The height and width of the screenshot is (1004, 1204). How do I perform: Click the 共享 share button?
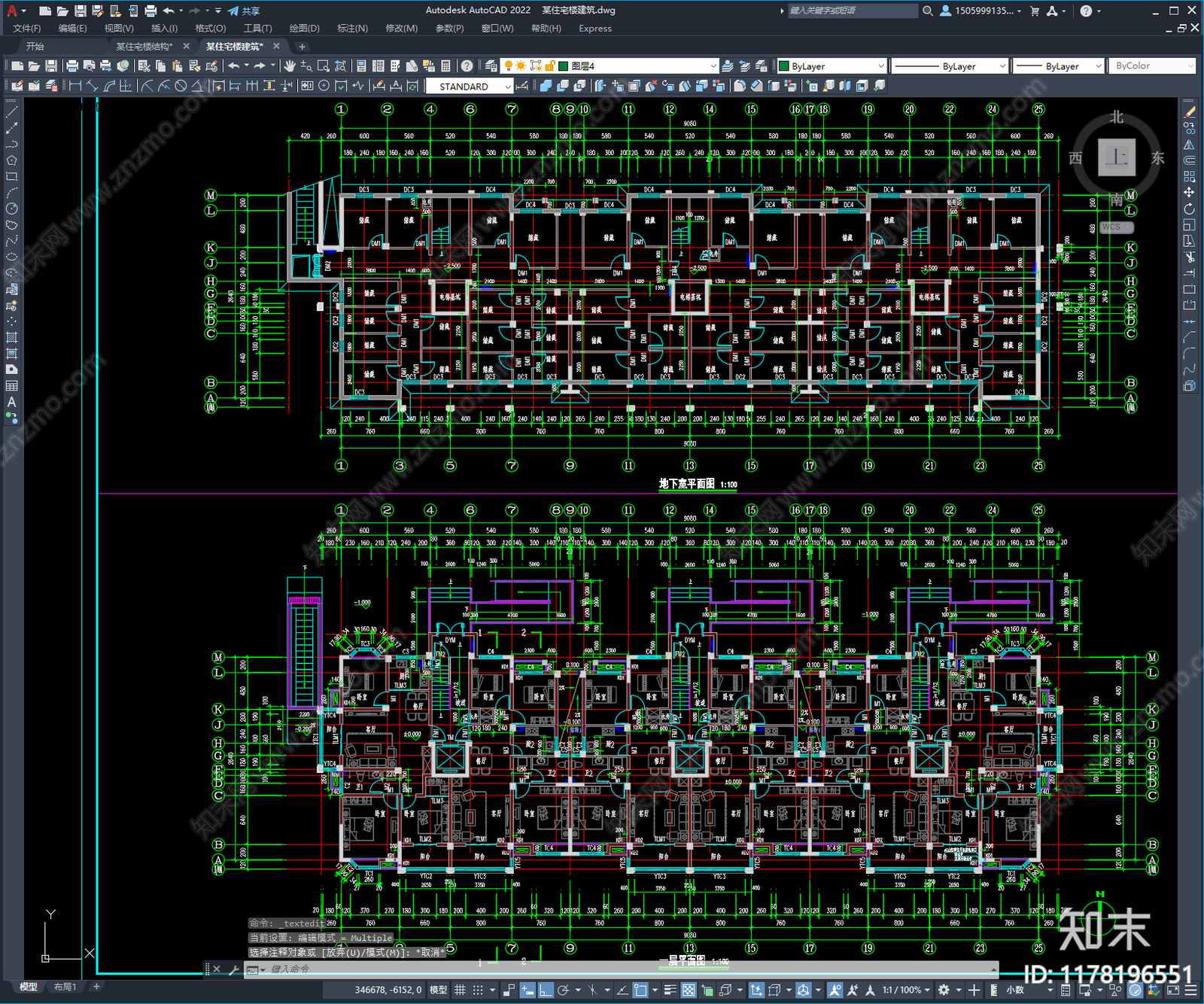[x=244, y=11]
